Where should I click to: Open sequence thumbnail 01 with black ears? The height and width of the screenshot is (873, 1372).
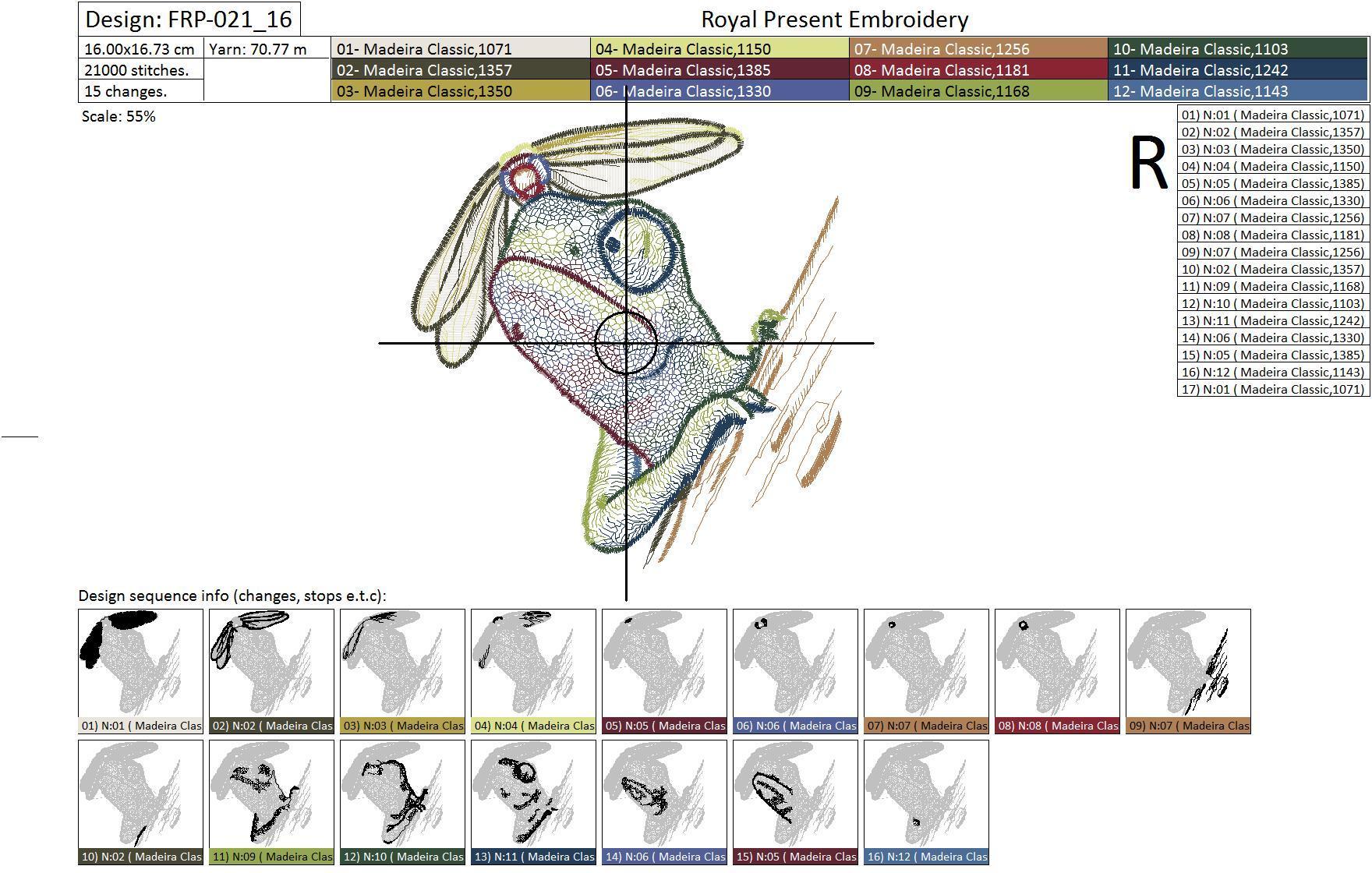coord(140,671)
